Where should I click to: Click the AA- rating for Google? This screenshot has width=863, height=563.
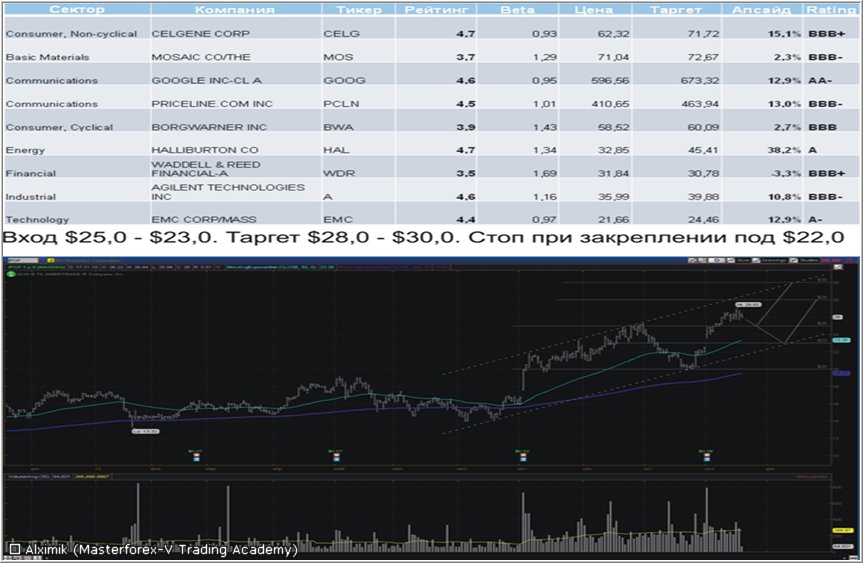point(820,80)
